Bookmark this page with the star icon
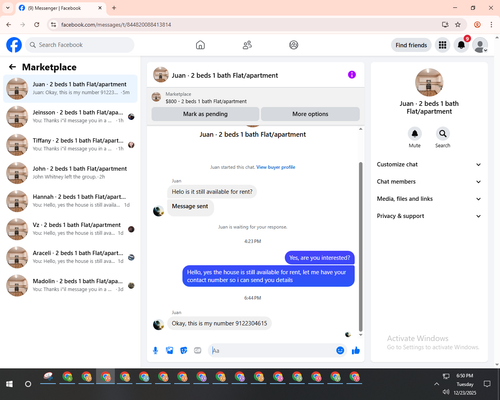The height and width of the screenshot is (400, 500). [458, 24]
